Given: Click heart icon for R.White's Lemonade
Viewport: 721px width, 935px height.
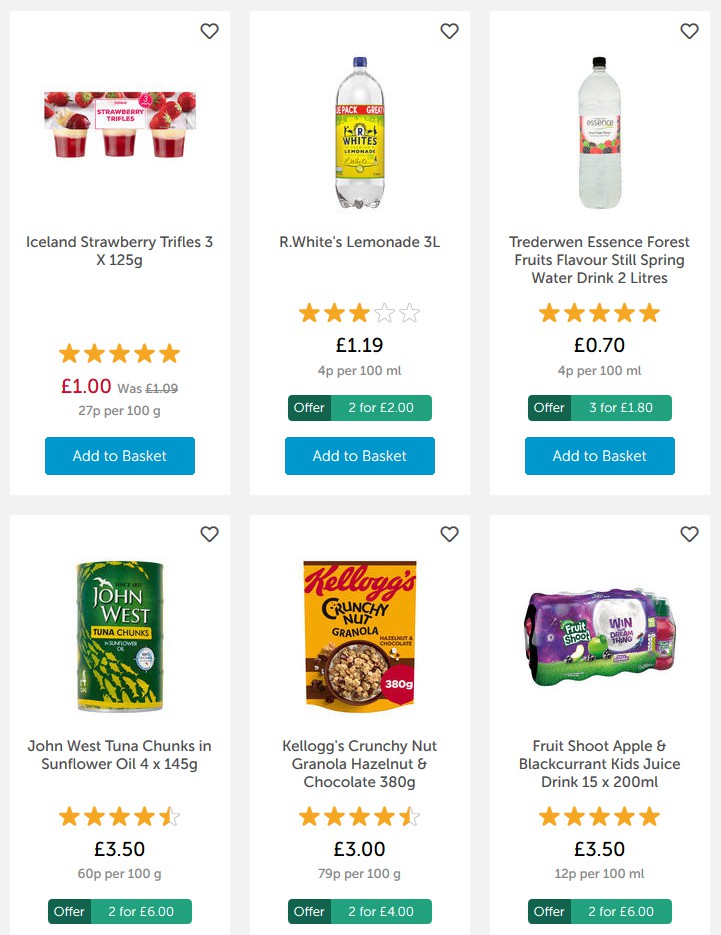Looking at the screenshot, I should (449, 31).
